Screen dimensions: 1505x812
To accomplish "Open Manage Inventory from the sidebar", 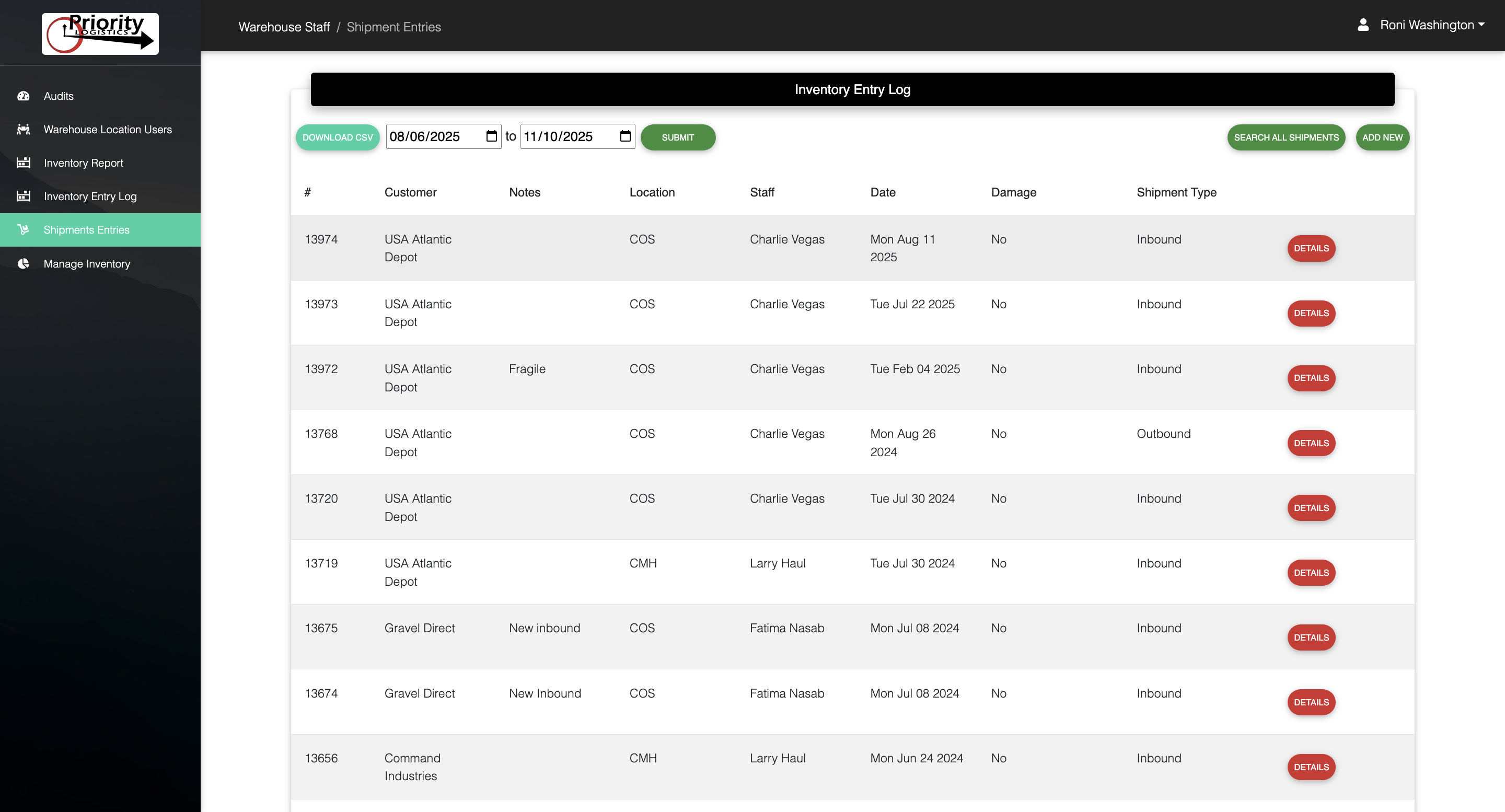I will pyautogui.click(x=86, y=263).
